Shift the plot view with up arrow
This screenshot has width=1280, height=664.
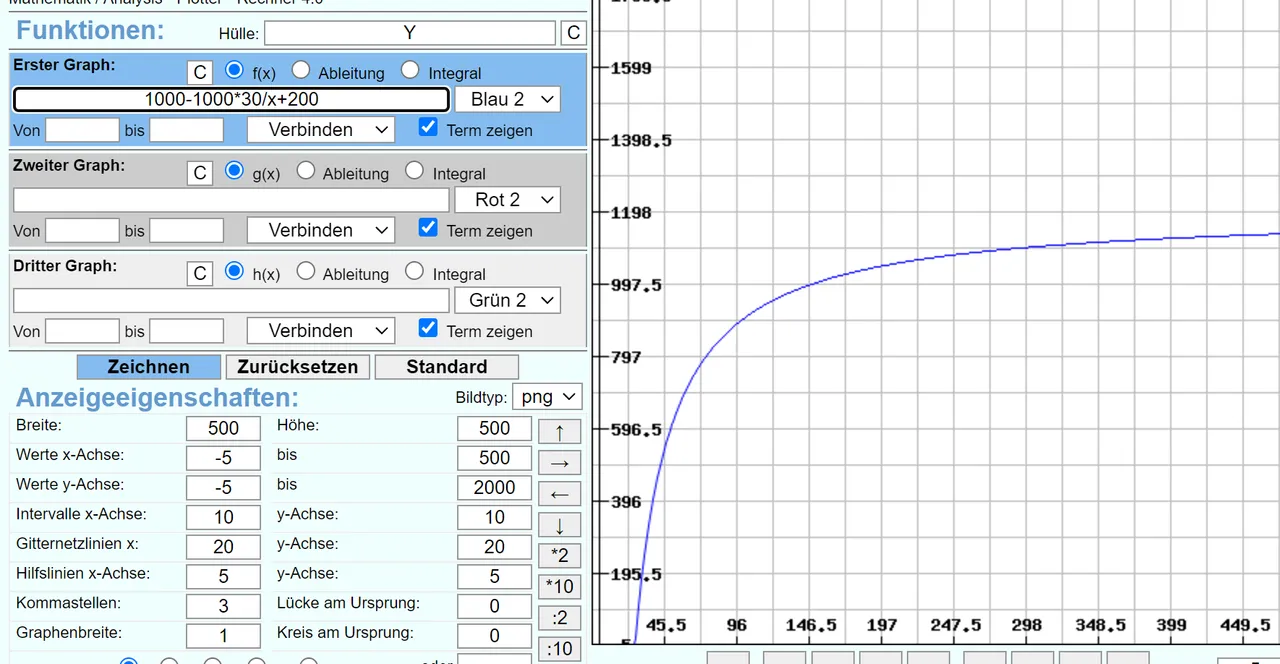click(x=560, y=432)
